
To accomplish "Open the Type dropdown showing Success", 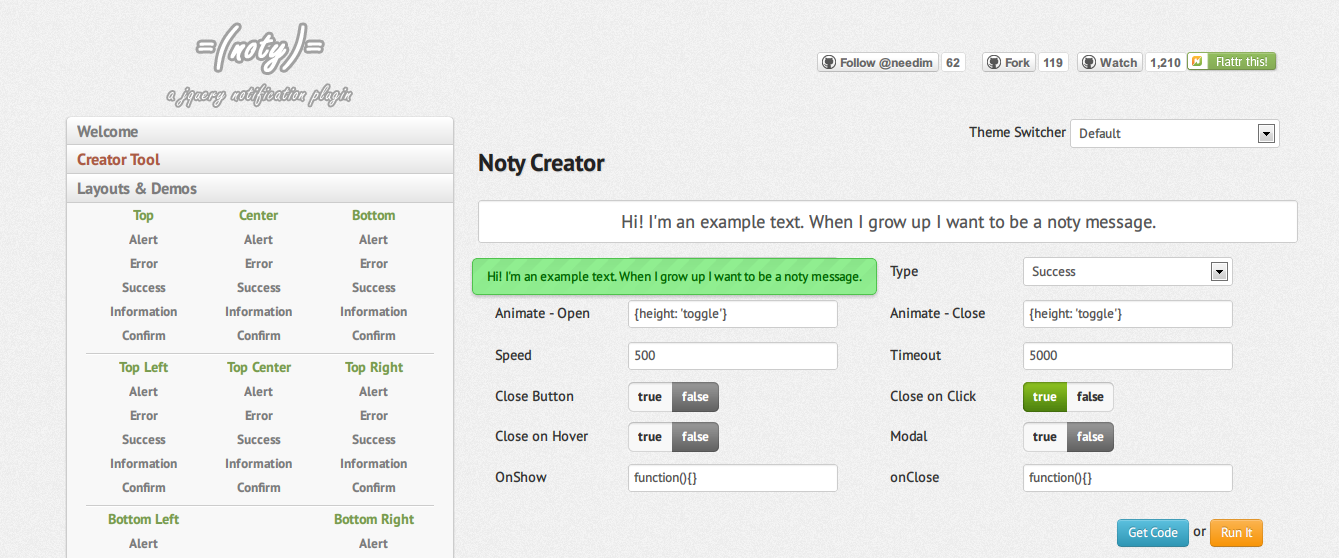I will click(1127, 271).
